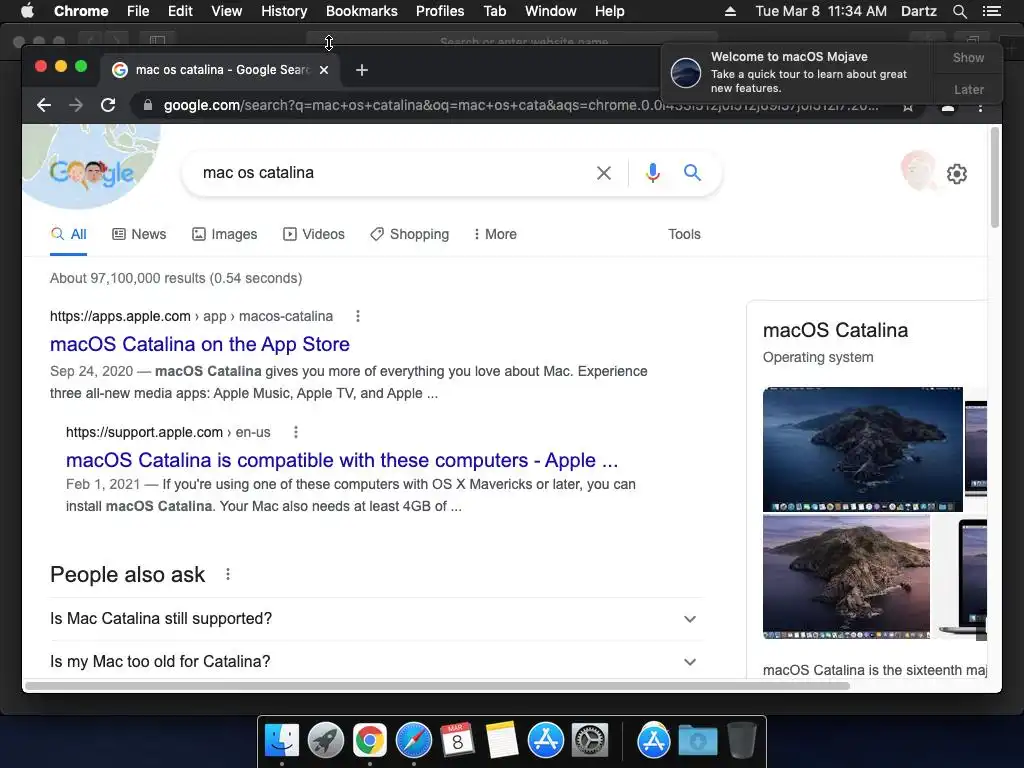Screen dimensions: 1024x768
Task: Open the Downloads folder in Dock
Action: [697, 741]
